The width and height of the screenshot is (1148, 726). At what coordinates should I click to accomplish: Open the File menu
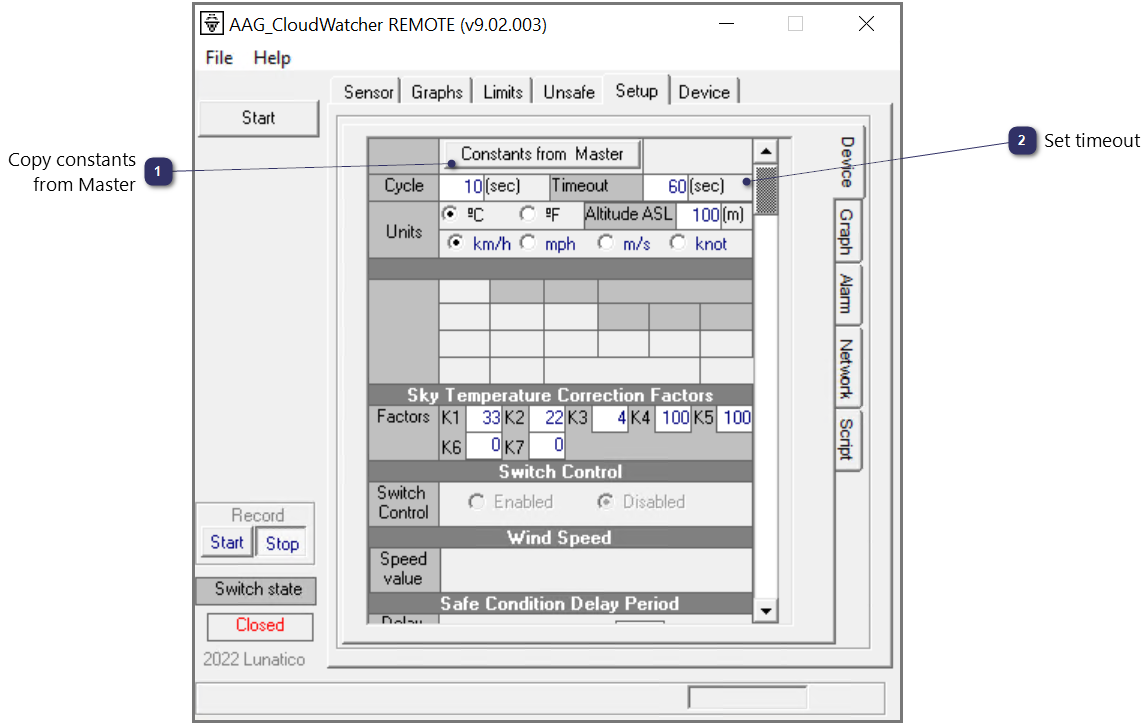[219, 58]
